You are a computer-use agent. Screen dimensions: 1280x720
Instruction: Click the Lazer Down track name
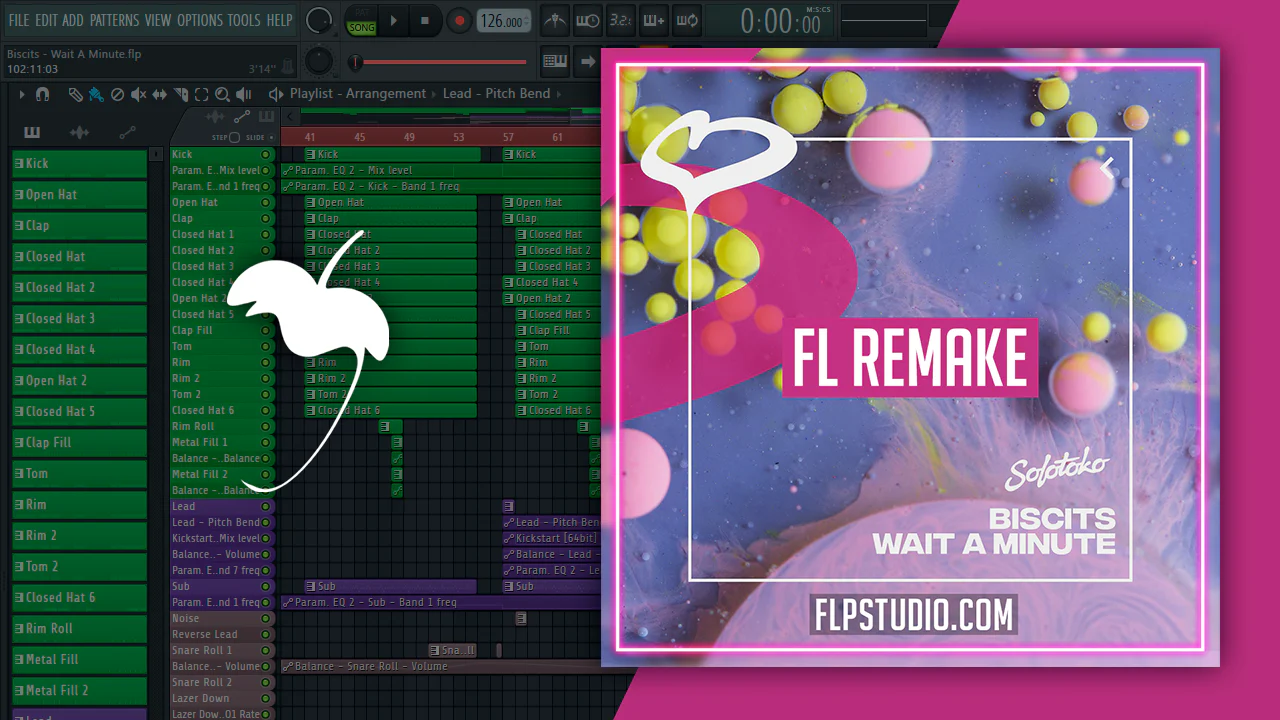pos(201,698)
